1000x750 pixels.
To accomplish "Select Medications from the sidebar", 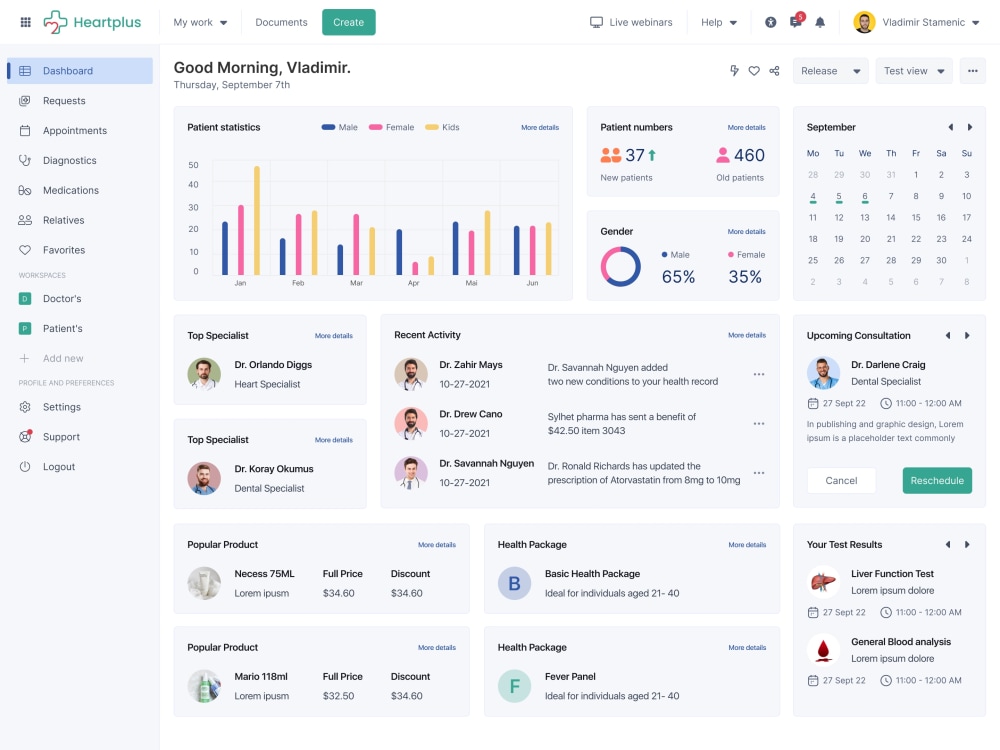I will click(70, 190).
